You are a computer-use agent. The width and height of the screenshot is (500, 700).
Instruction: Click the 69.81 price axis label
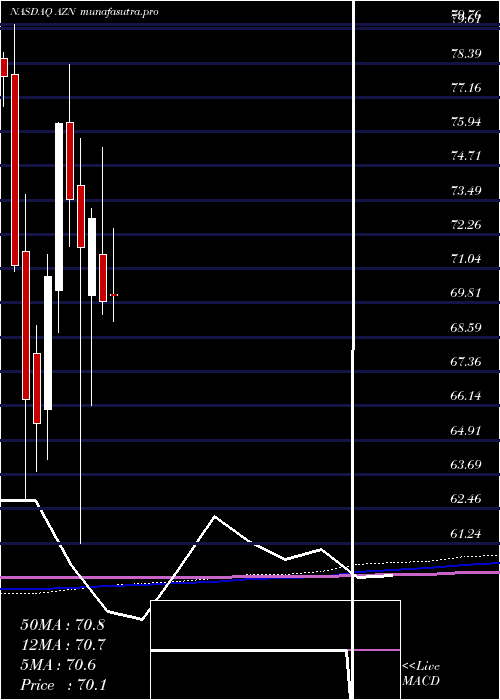click(x=466, y=293)
